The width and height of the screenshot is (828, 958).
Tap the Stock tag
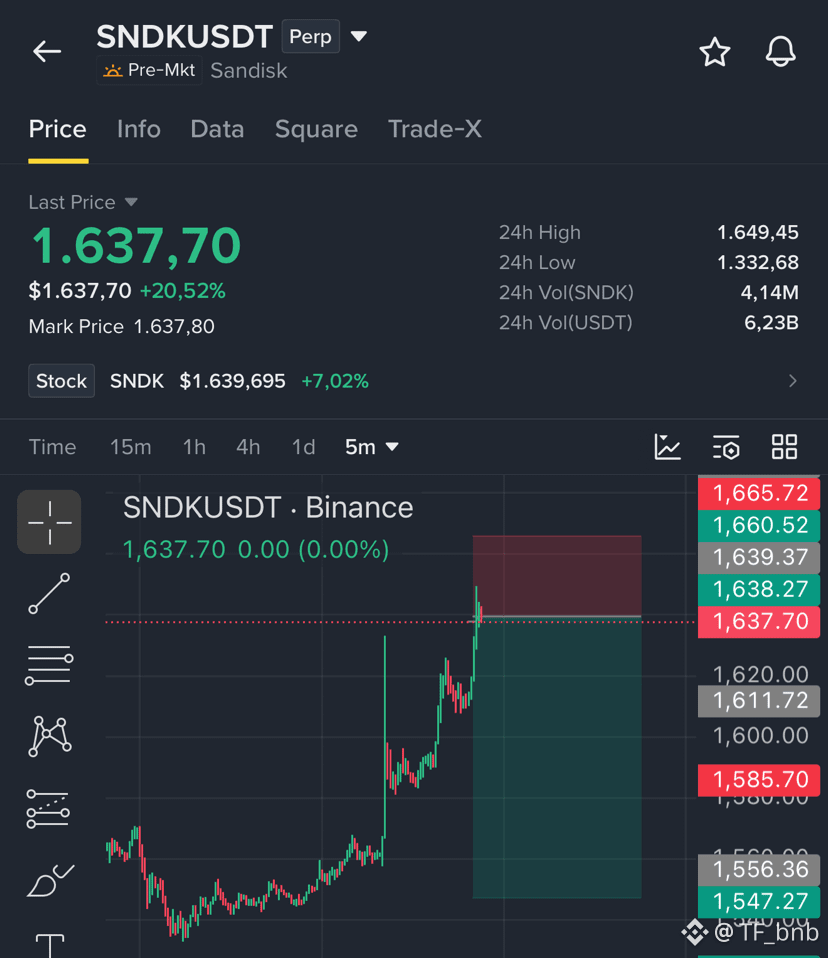coord(61,381)
